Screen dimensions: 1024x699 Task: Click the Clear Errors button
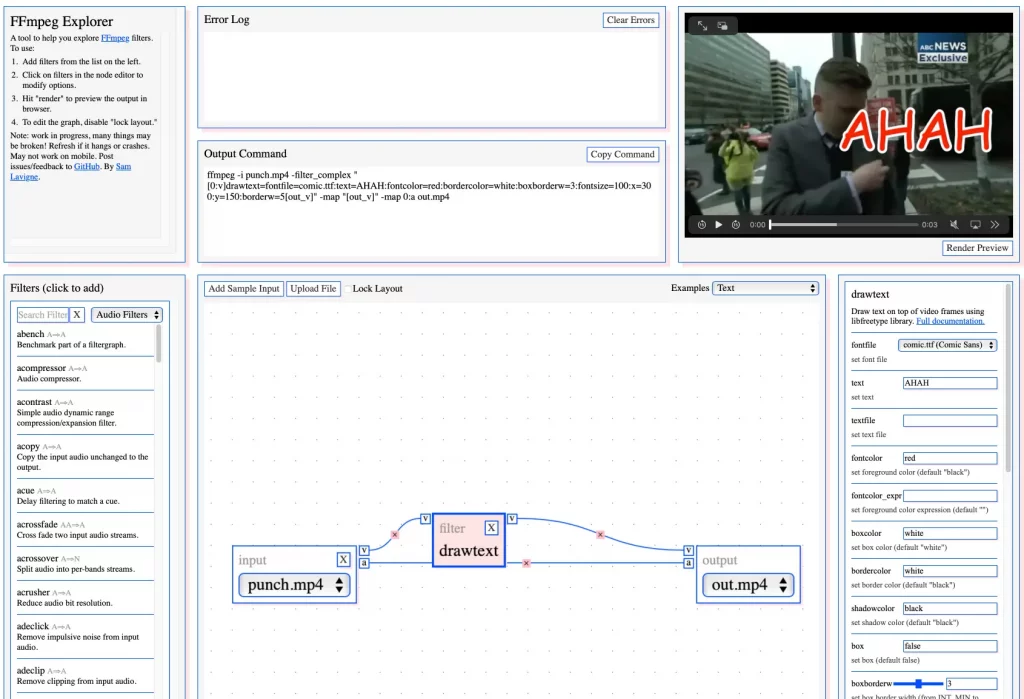(630, 20)
